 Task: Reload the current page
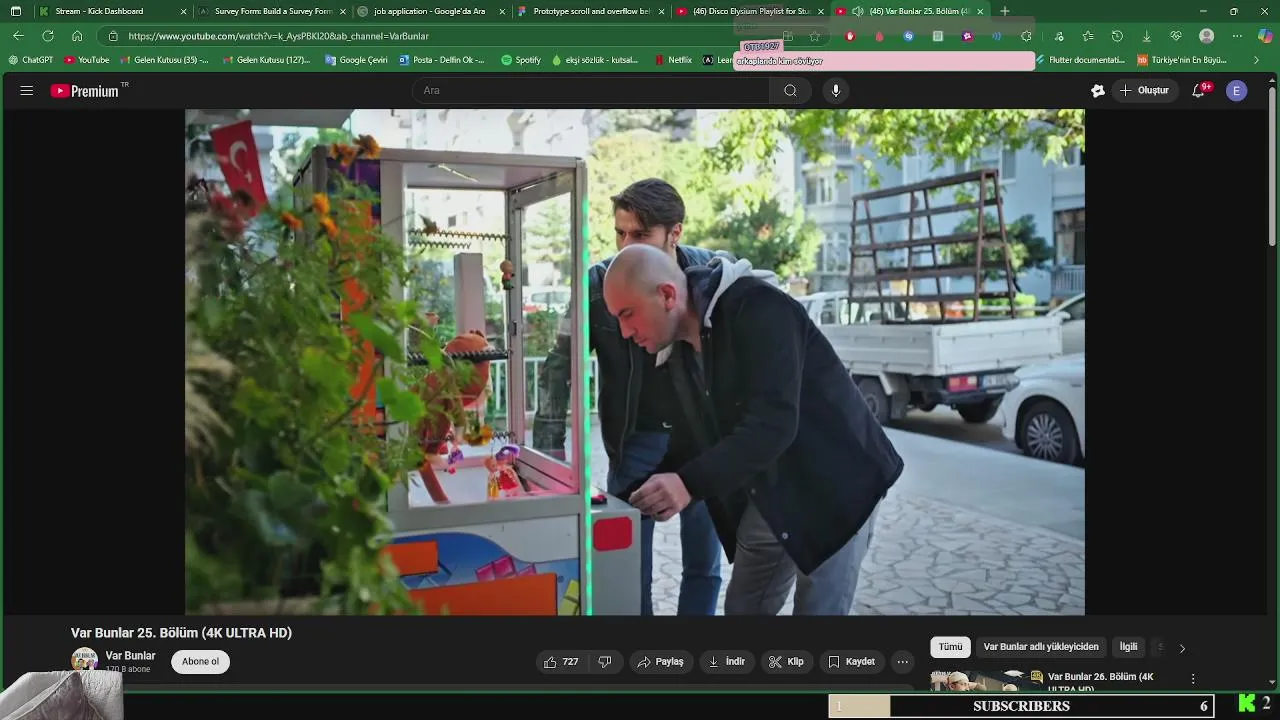(48, 36)
